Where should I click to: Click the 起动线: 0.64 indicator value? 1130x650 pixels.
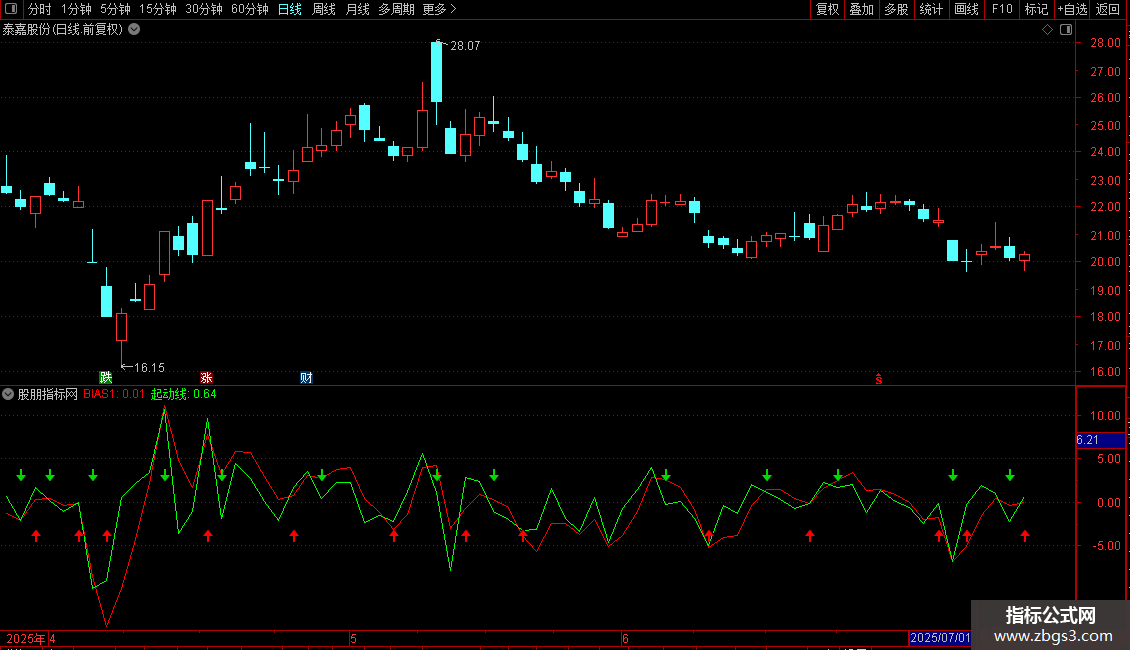click(184, 394)
